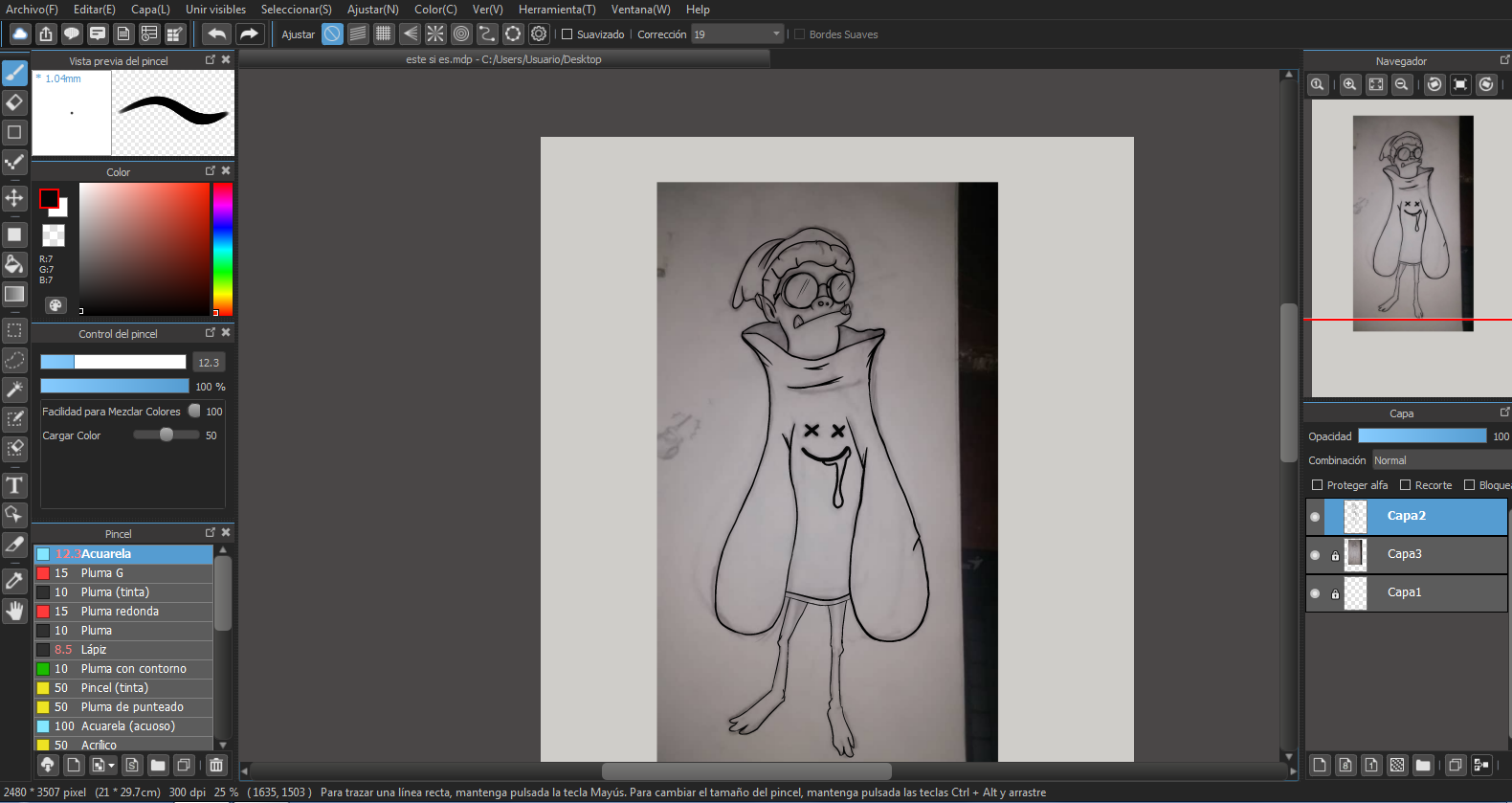Enable the Suavizado checkbox
The width and height of the screenshot is (1512, 803).
[x=567, y=34]
